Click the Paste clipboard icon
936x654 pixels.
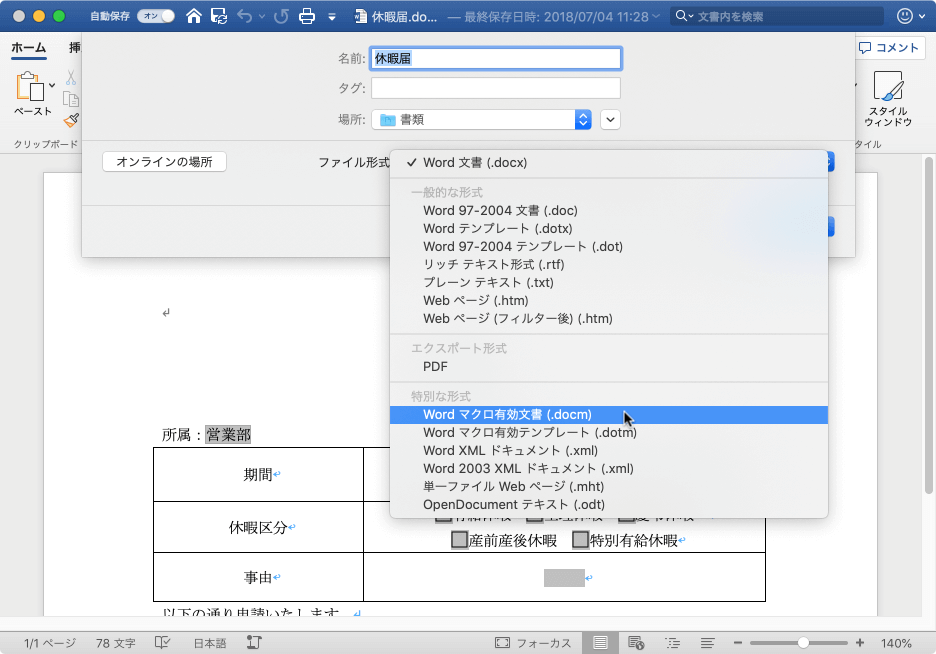(30, 87)
